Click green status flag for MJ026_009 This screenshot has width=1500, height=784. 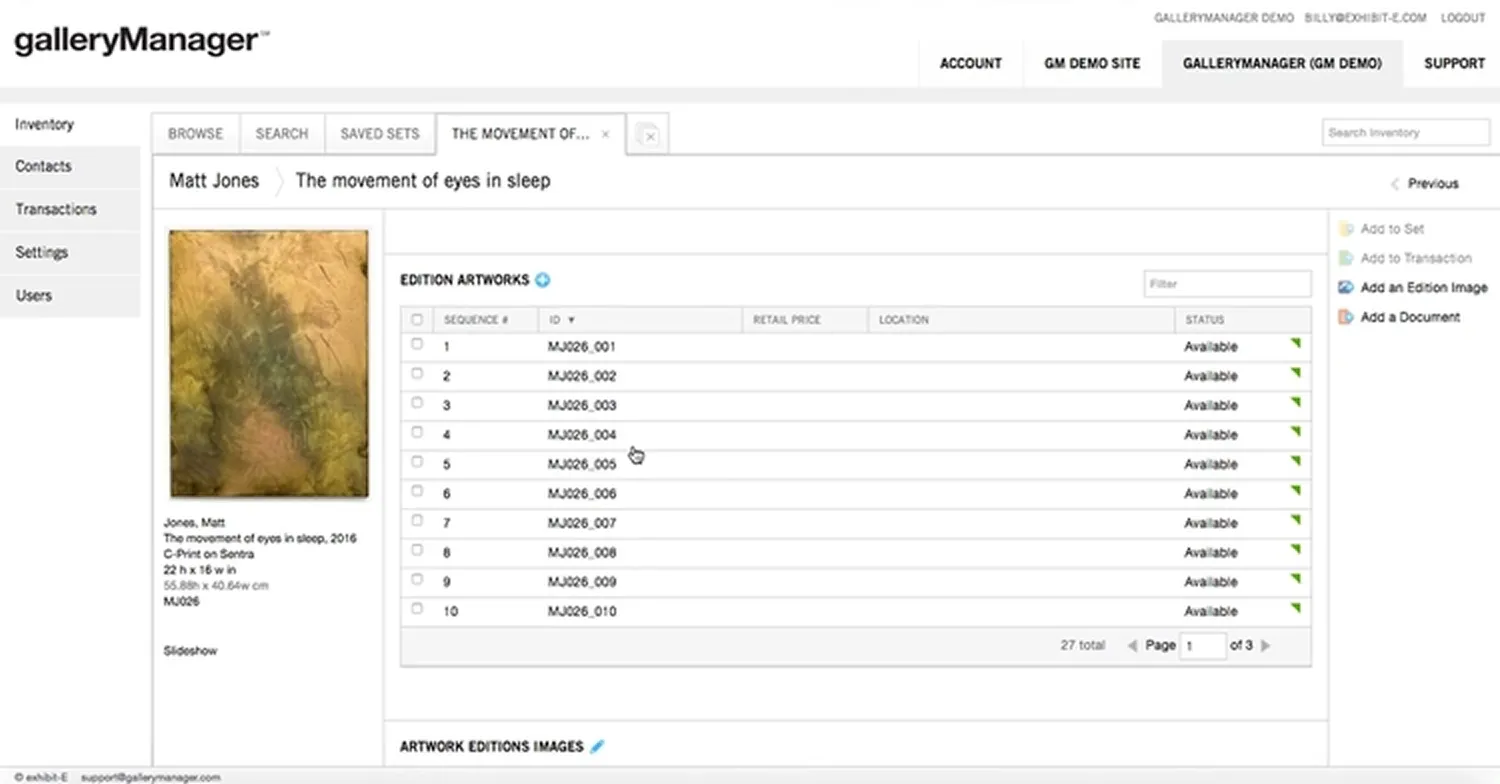pyautogui.click(x=1296, y=578)
